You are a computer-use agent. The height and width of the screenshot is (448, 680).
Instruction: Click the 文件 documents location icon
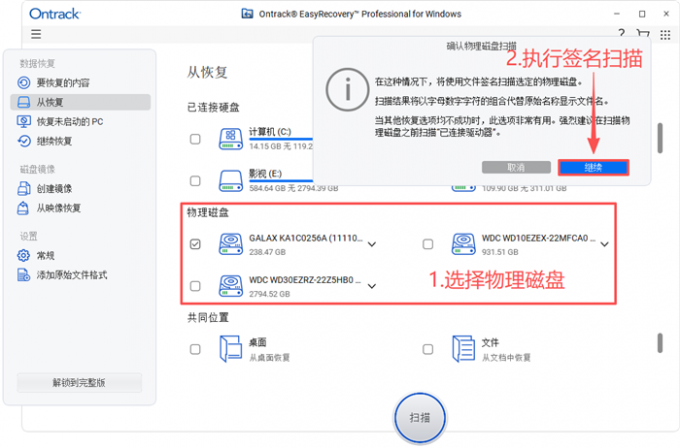tap(463, 349)
